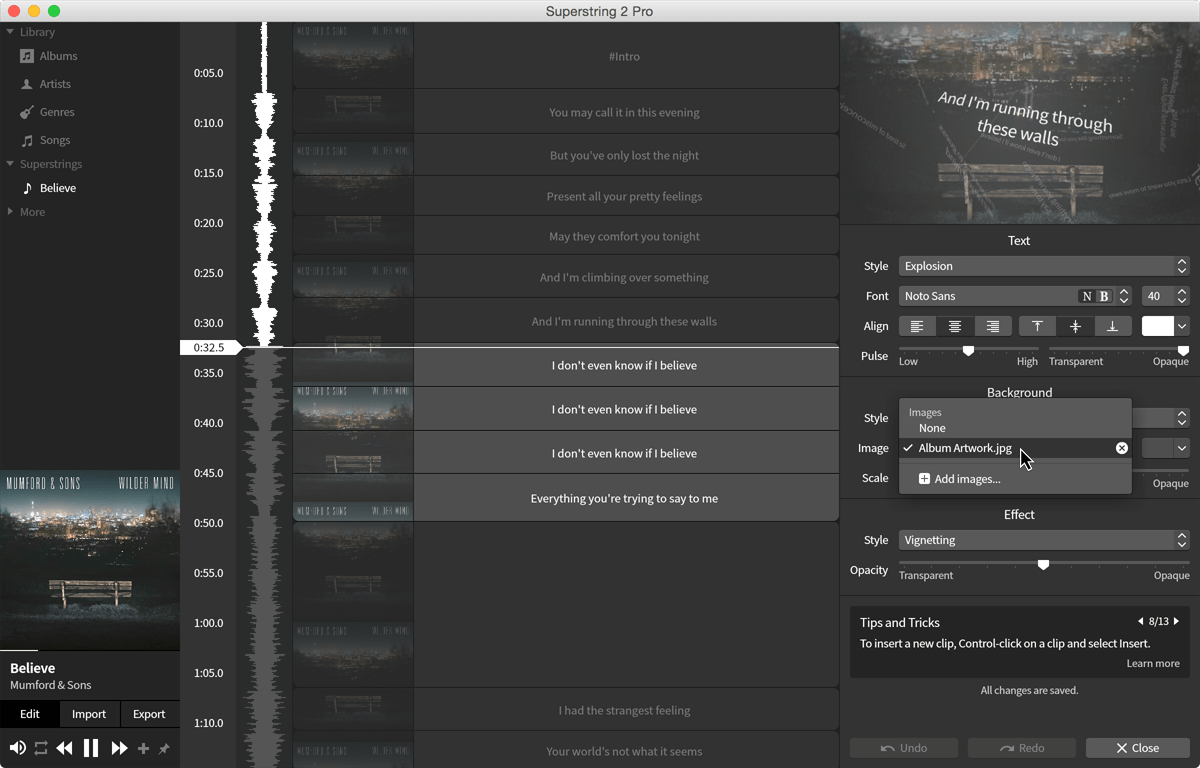Adjust the Effect Opacity slider handle
This screenshot has width=1200, height=768.
coord(1043,564)
